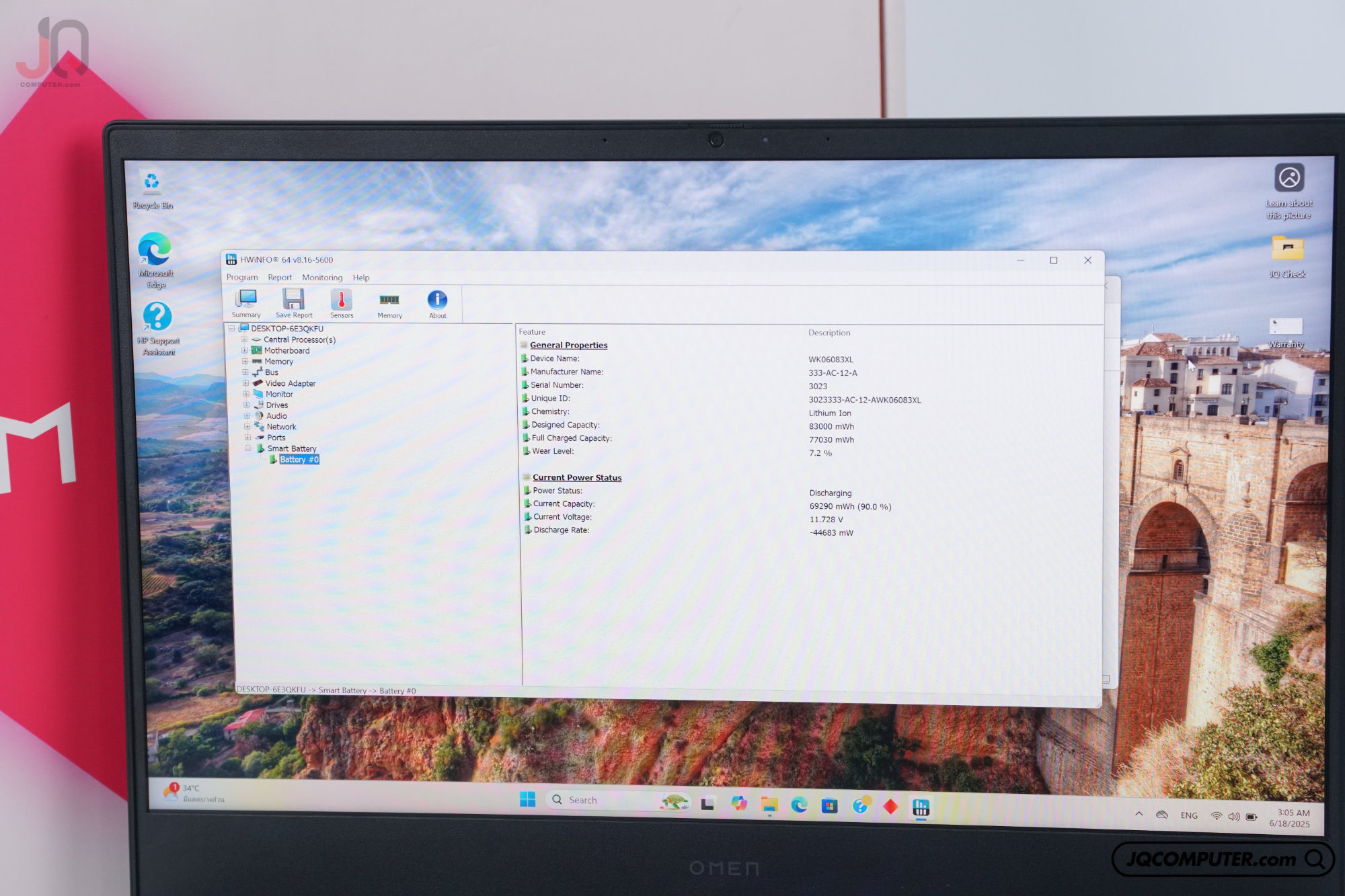This screenshot has height=896, width=1345.
Task: Click the Save Report floppy icon
Action: pos(294,303)
